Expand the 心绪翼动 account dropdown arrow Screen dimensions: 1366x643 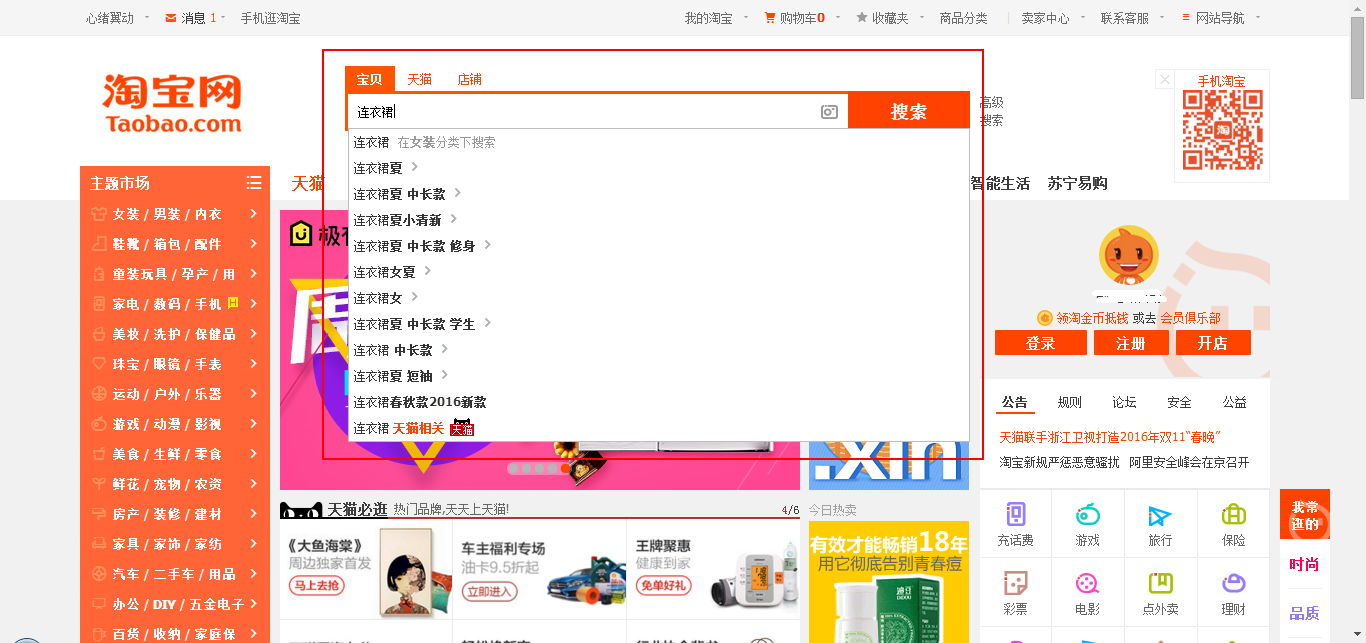click(x=147, y=17)
